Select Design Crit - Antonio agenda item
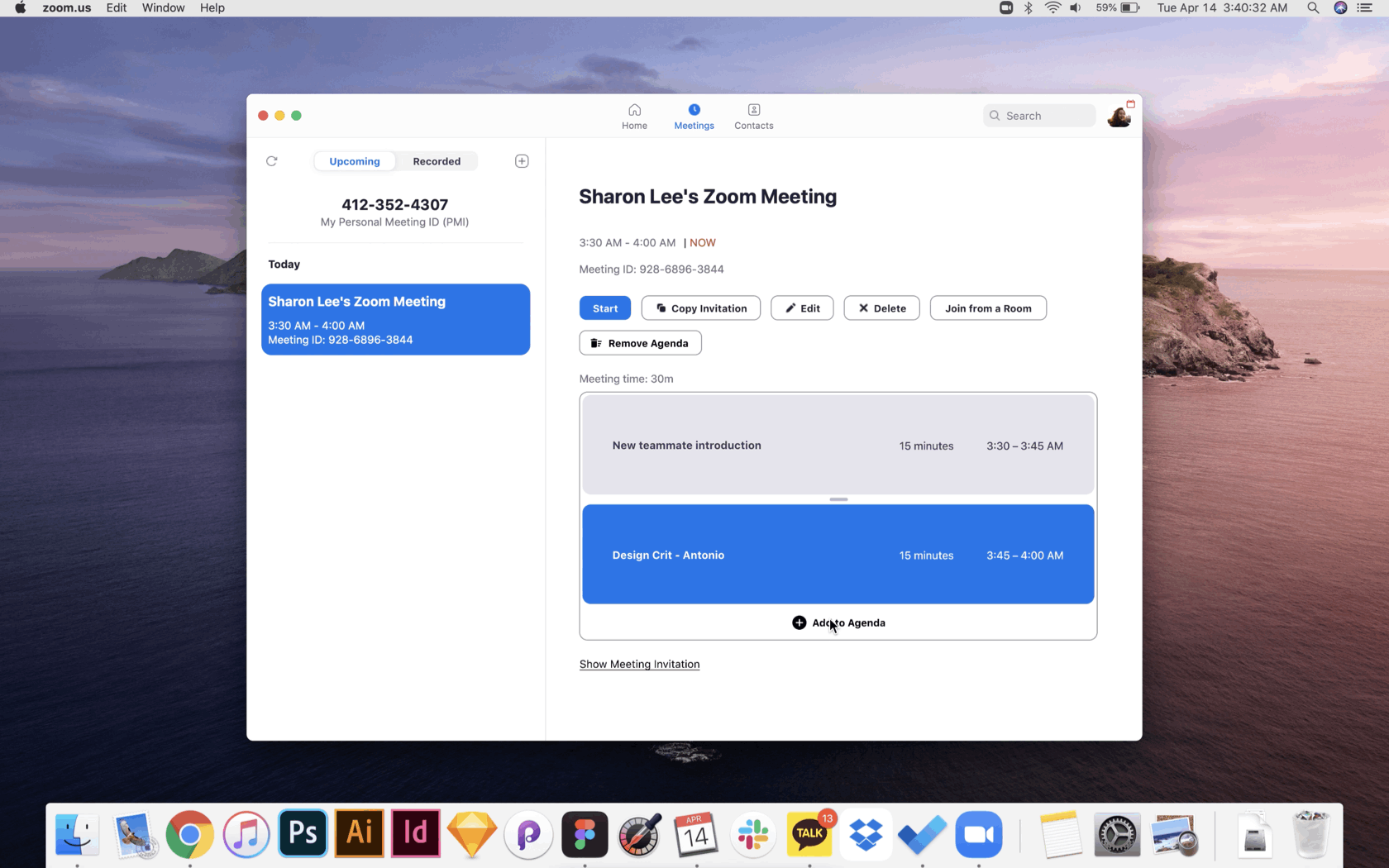 coord(838,555)
